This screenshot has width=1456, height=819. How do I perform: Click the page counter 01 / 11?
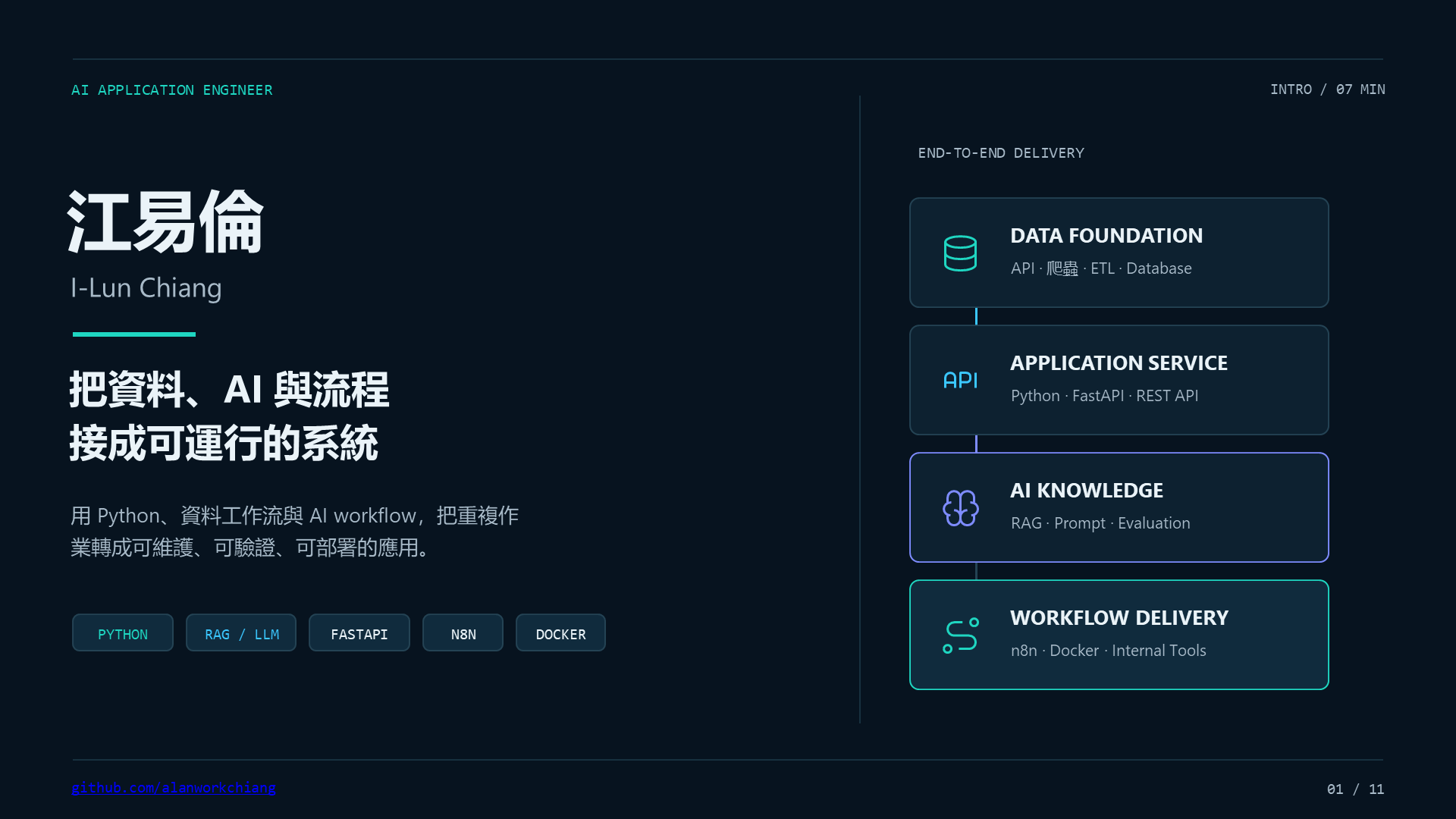(x=1355, y=789)
